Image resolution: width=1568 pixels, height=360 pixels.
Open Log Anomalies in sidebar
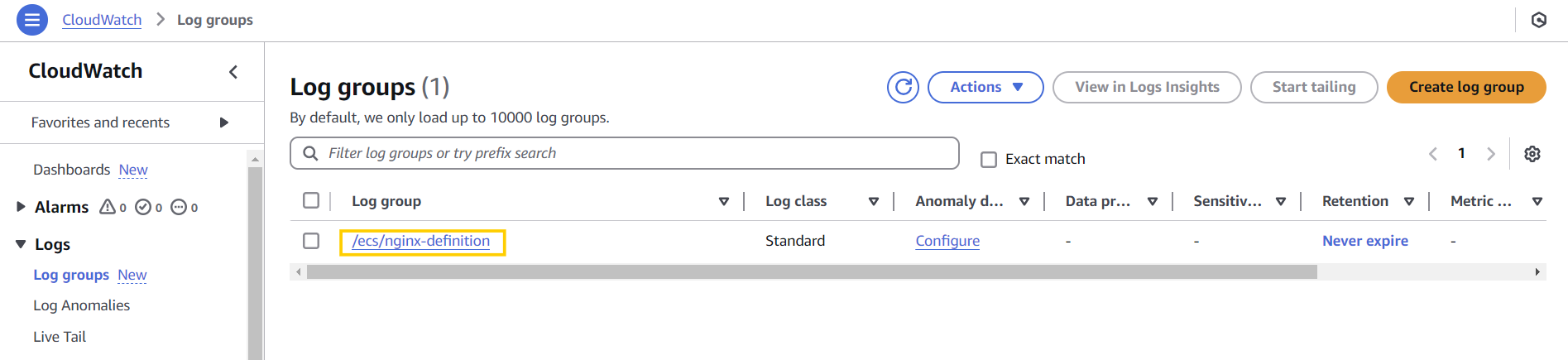click(81, 305)
